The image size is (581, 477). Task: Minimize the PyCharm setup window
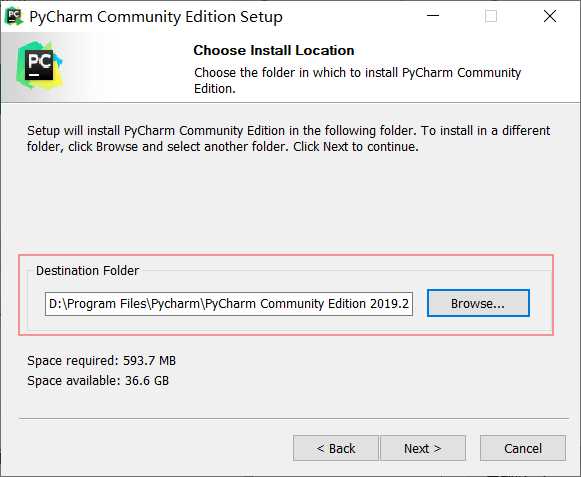(x=433, y=16)
